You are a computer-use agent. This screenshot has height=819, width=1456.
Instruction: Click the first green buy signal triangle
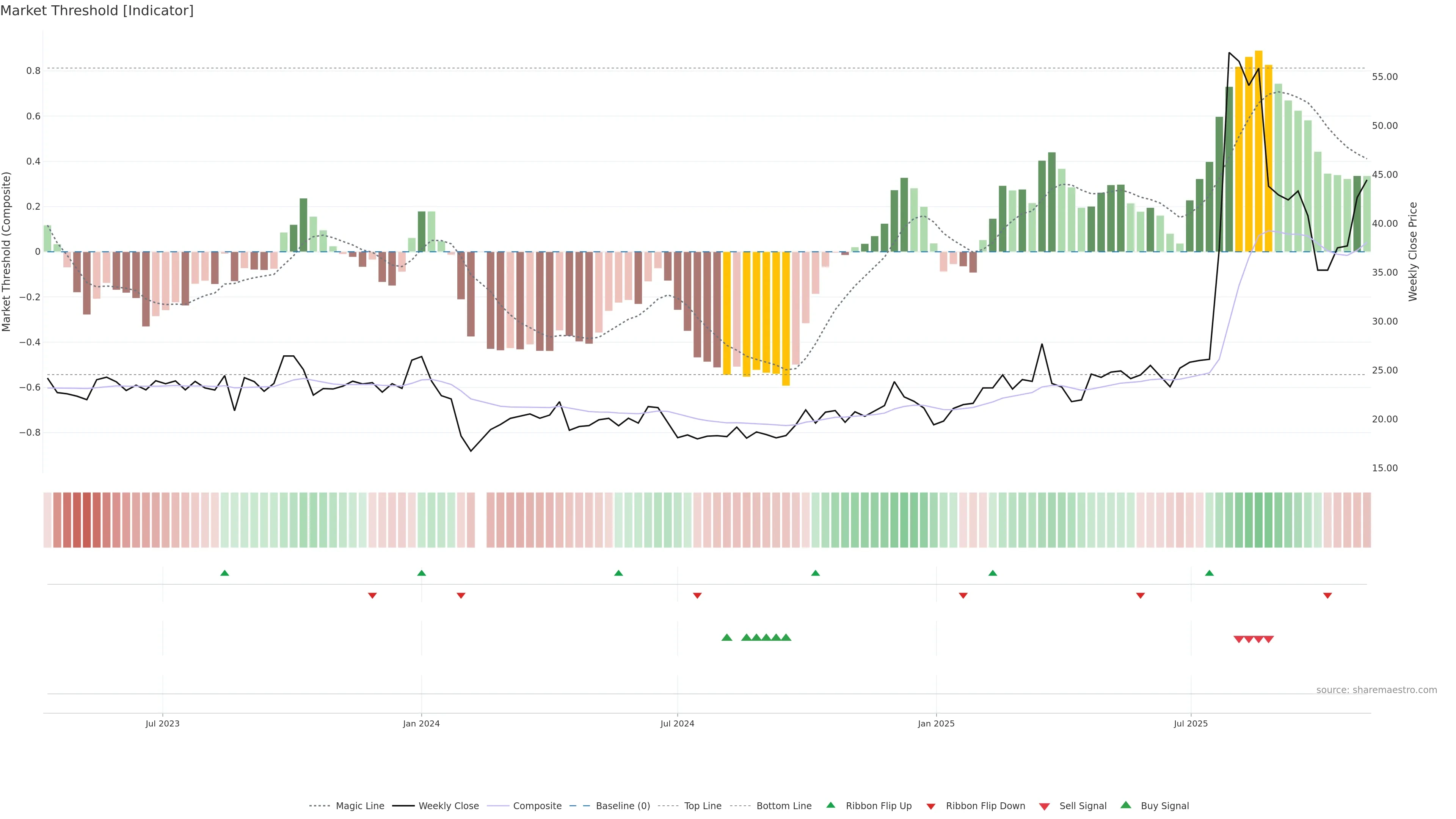[727, 637]
